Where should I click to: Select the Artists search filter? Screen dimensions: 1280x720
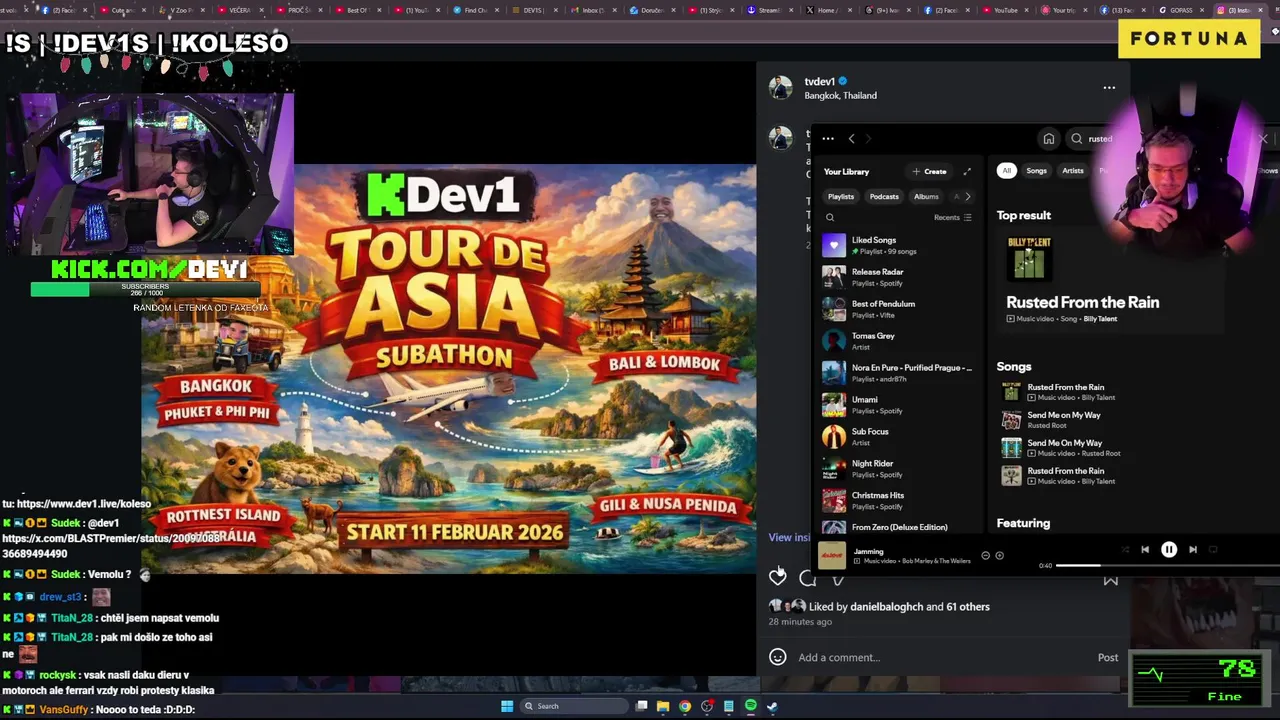[x=1073, y=171]
